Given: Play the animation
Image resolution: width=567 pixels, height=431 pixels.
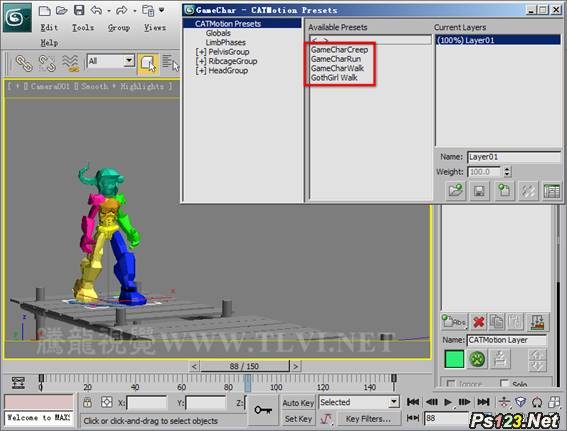Looking at the screenshot, I should tap(448, 402).
